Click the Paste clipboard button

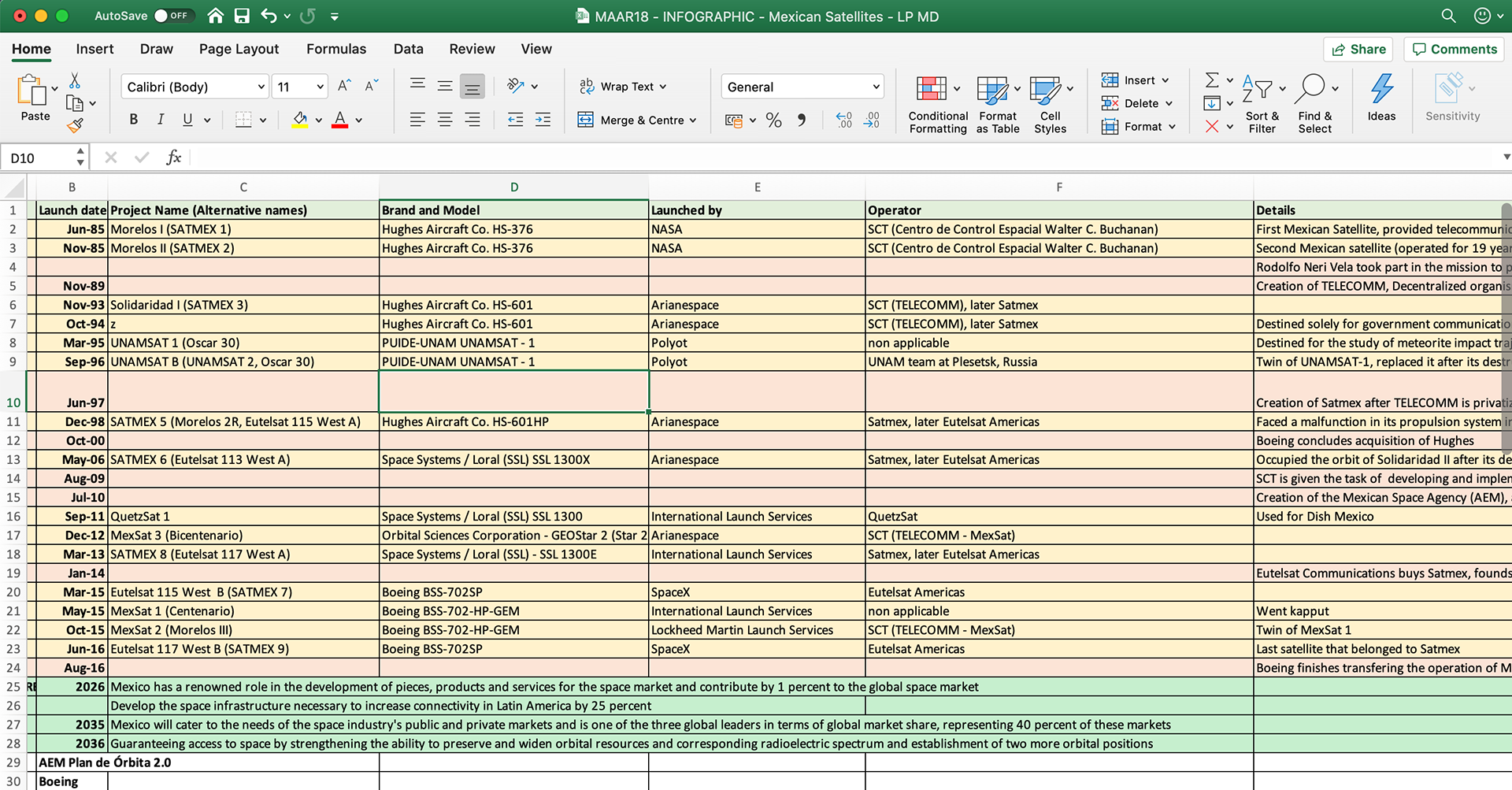click(x=35, y=98)
